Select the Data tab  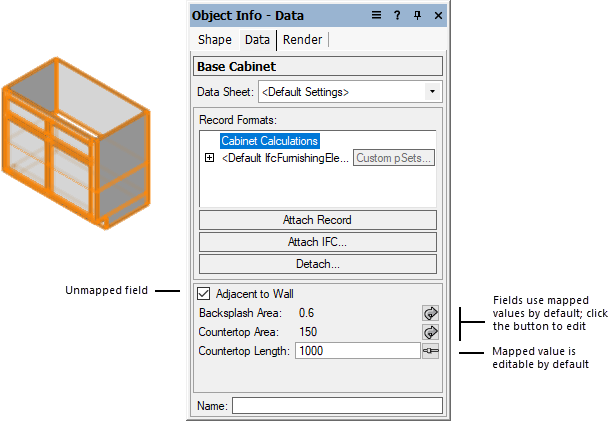tap(257, 40)
